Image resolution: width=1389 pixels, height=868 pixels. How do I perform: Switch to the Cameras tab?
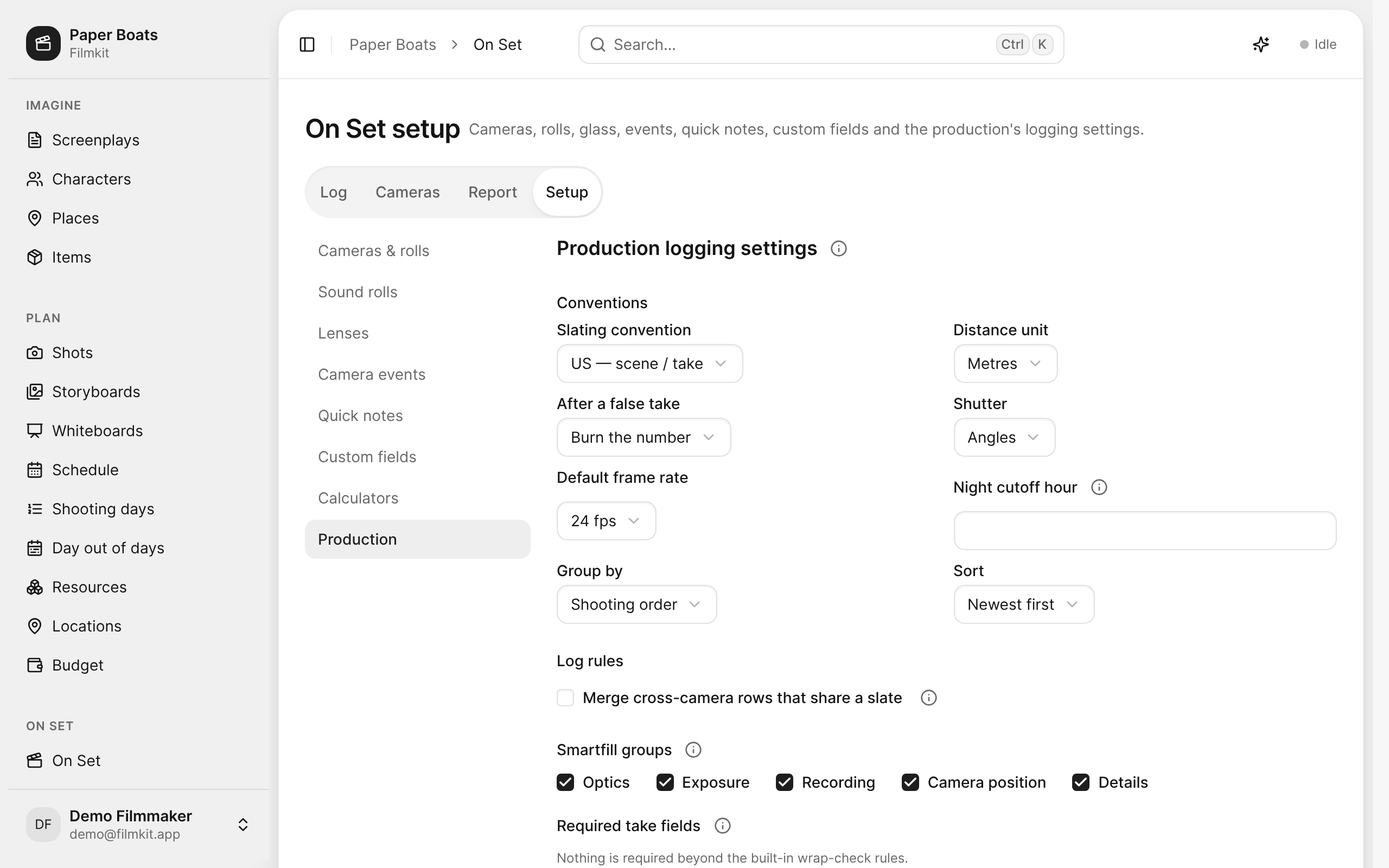pos(407,192)
